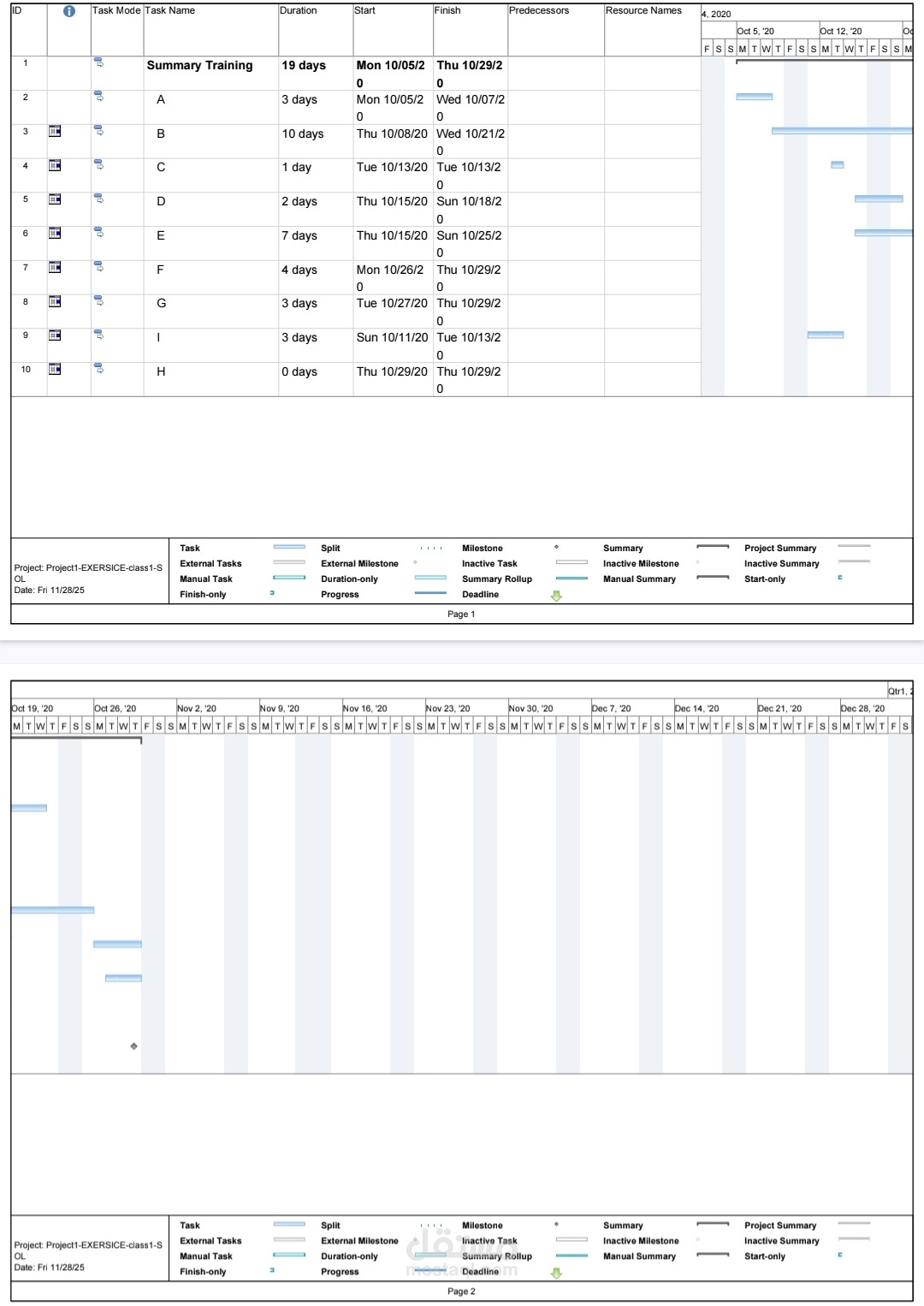Image resolution: width=924 pixels, height=1306 pixels.
Task: Click the constraint calendar indicator in row 4
Action: coord(55,165)
